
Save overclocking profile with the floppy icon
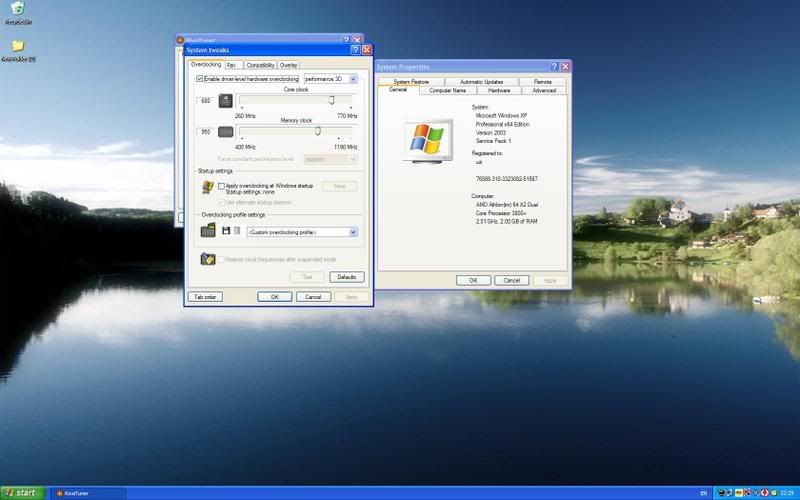click(x=226, y=231)
